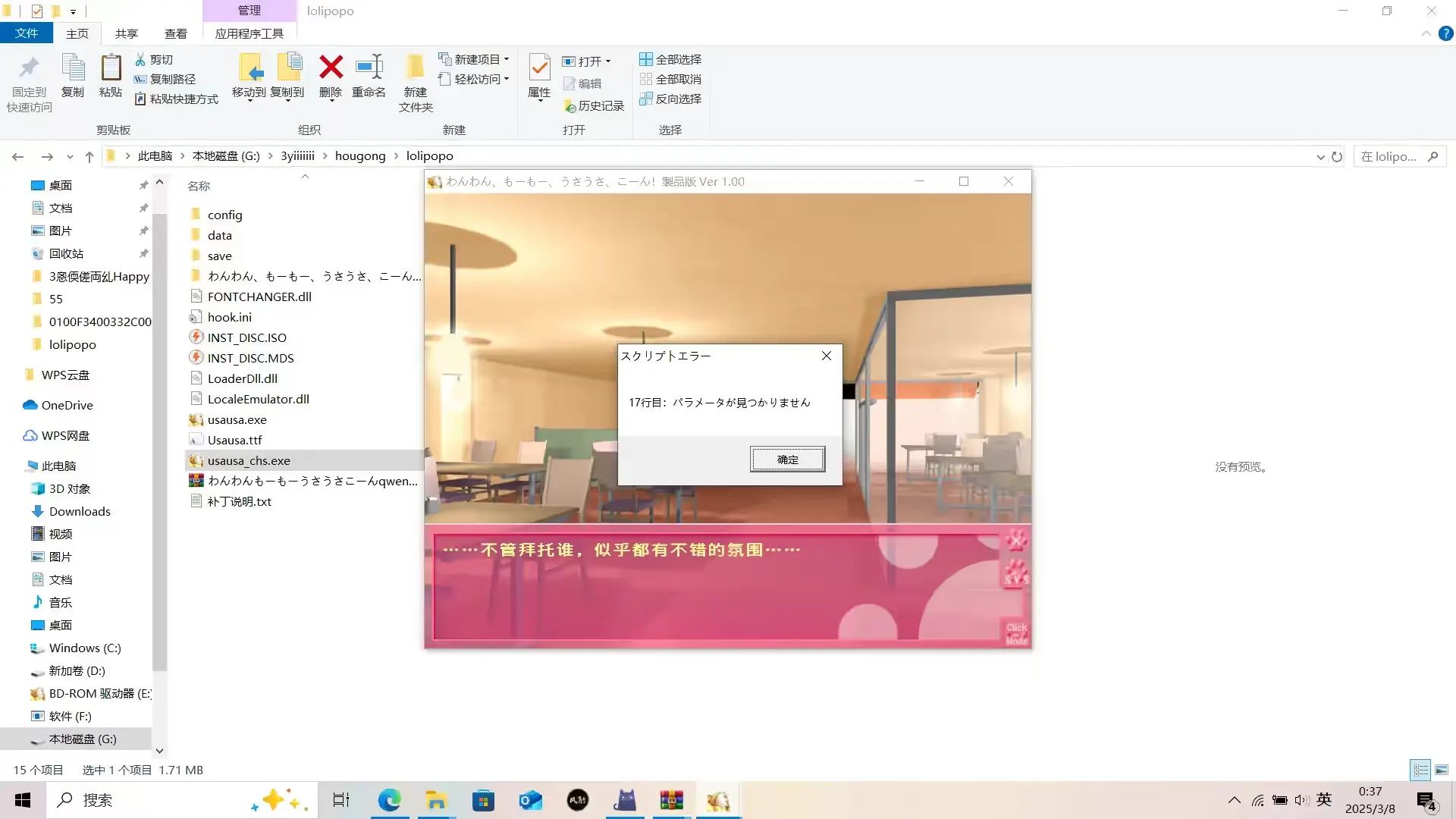Open the Application Tools (应用程序工具) tab
This screenshot has width=1456, height=819.
coord(249,33)
